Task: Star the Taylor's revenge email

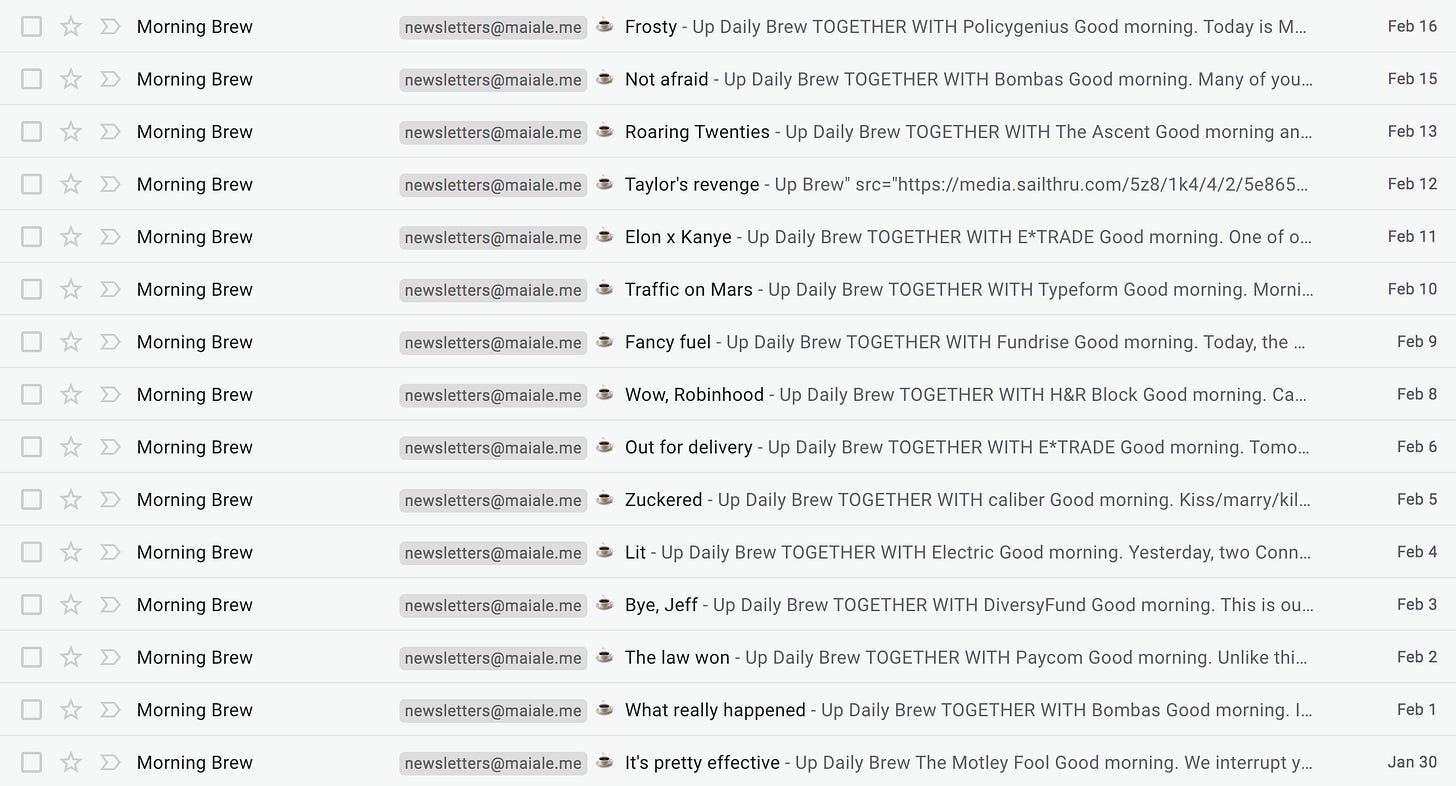Action: click(x=70, y=184)
